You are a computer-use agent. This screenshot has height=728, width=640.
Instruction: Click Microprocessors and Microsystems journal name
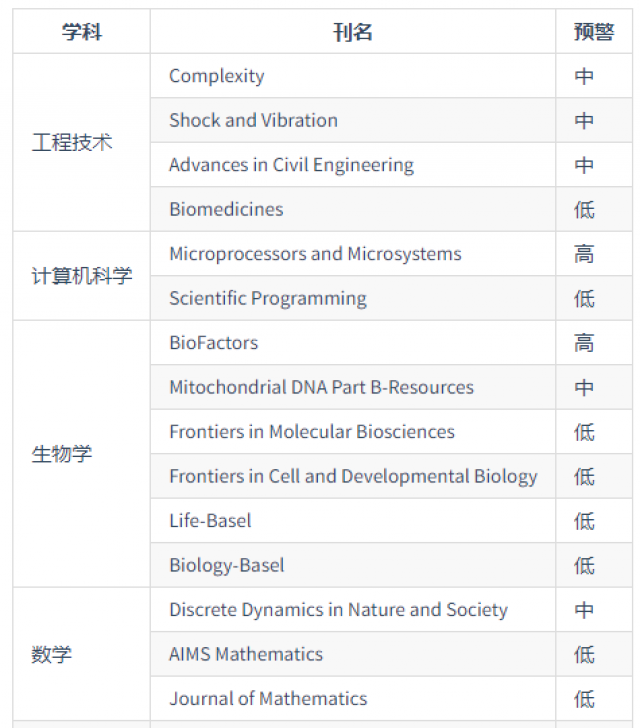tap(315, 254)
